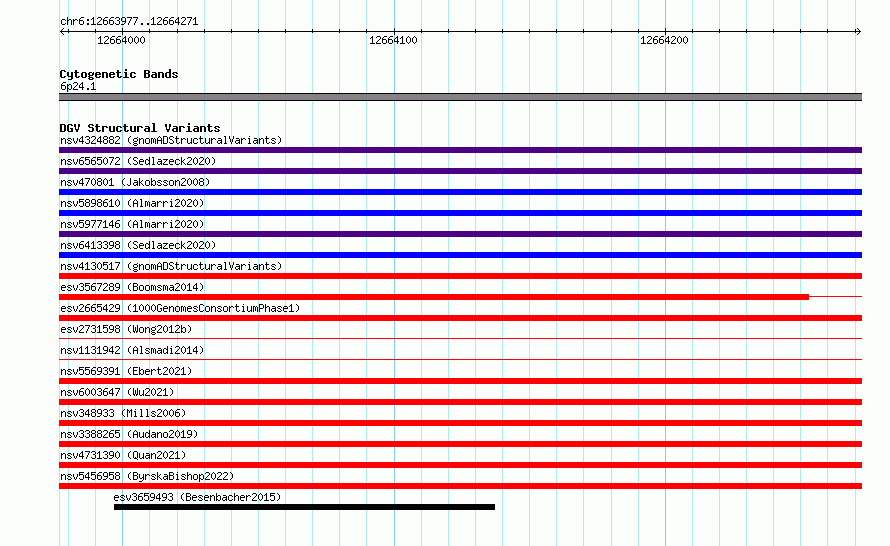
Task: Open variant label nsv348933 (Mills2006)
Action: (x=123, y=413)
